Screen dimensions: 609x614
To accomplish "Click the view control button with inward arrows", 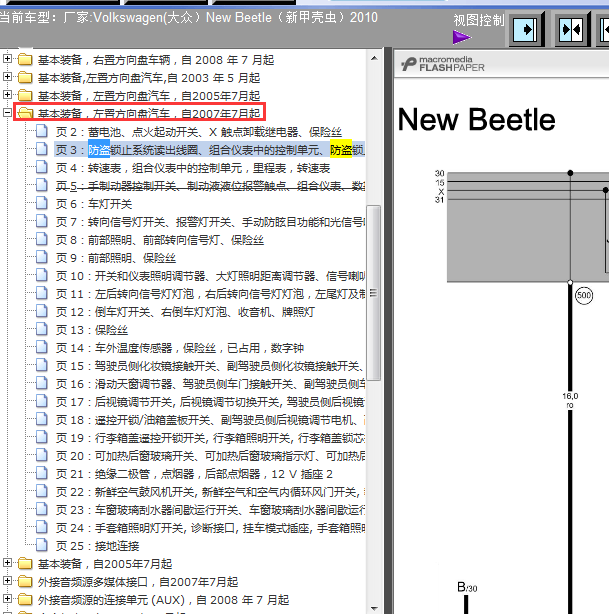I will 572,29.
